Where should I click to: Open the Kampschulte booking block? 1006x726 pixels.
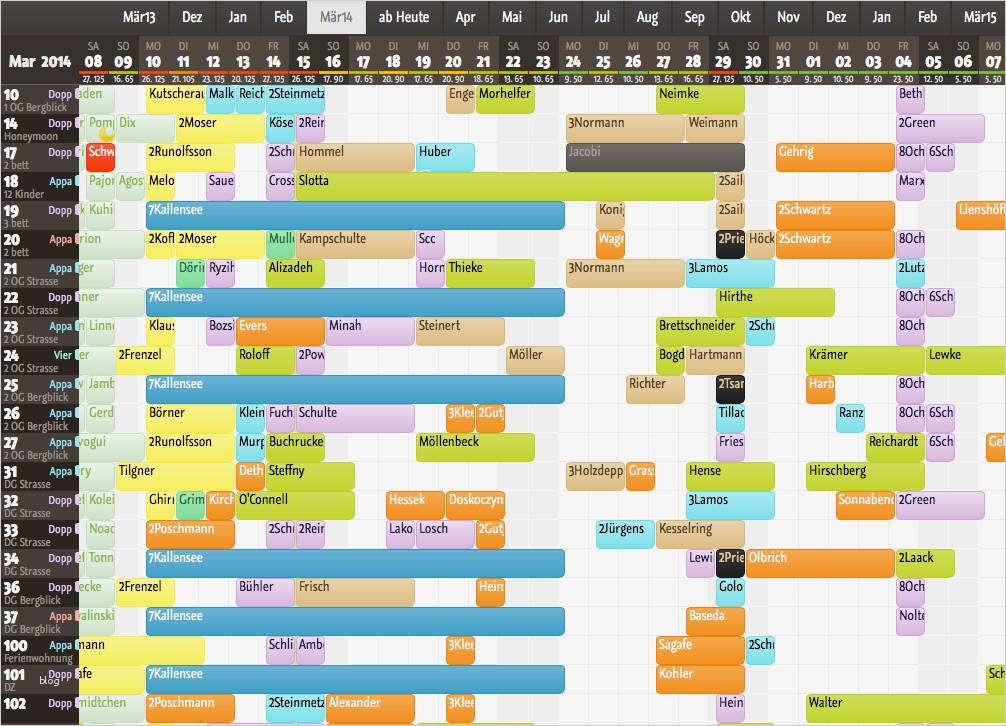355,244
